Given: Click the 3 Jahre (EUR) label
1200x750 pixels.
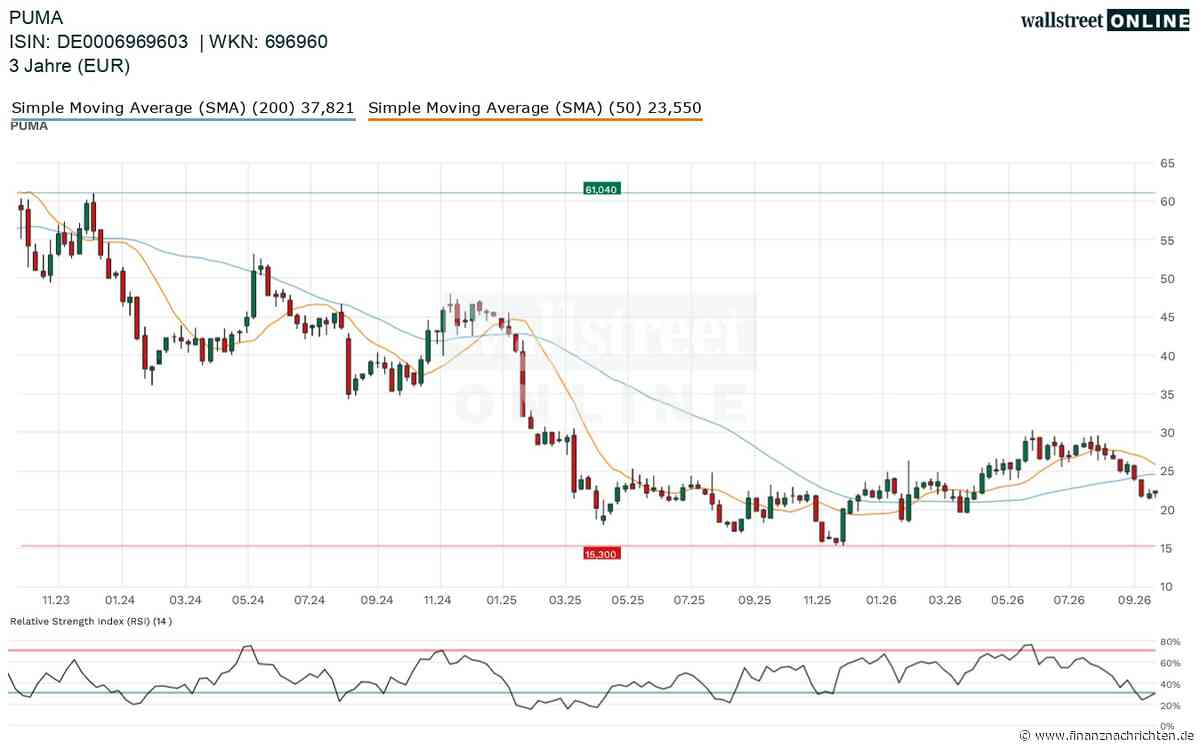Looking at the screenshot, I should [70, 66].
